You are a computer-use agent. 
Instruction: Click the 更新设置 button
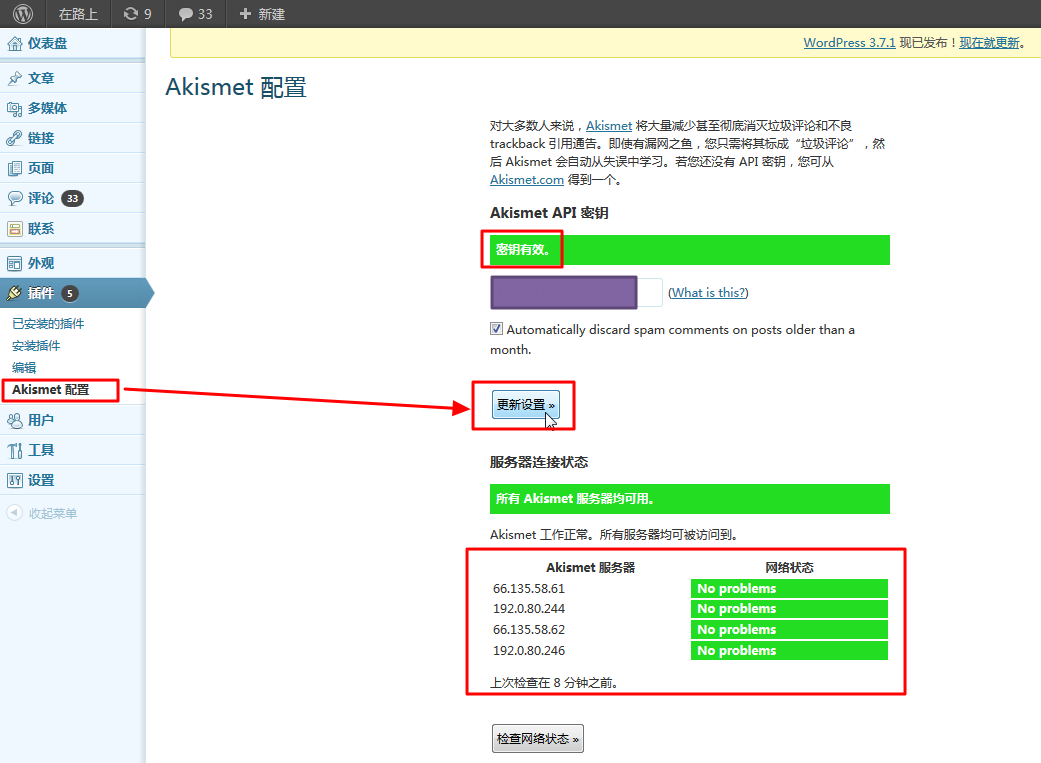tap(525, 404)
